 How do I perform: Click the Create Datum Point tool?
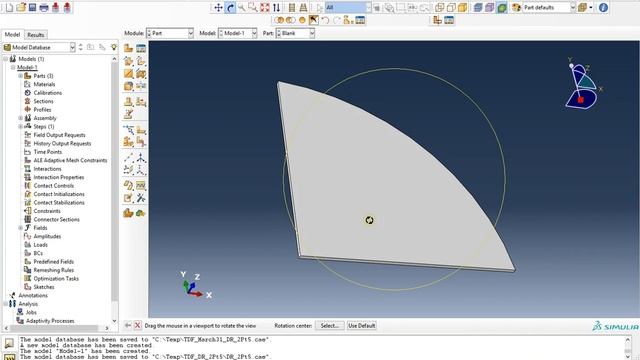pyautogui.click(x=129, y=158)
